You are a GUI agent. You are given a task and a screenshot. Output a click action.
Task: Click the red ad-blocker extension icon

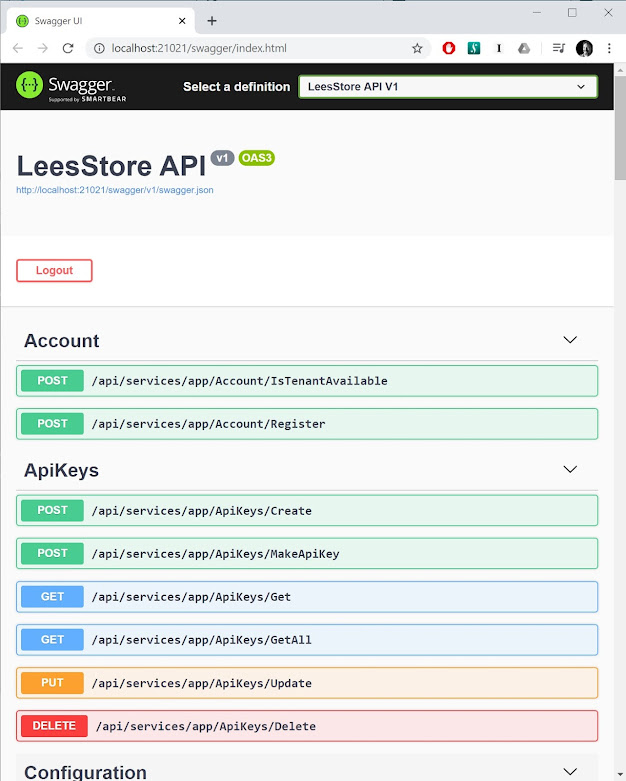pos(449,48)
